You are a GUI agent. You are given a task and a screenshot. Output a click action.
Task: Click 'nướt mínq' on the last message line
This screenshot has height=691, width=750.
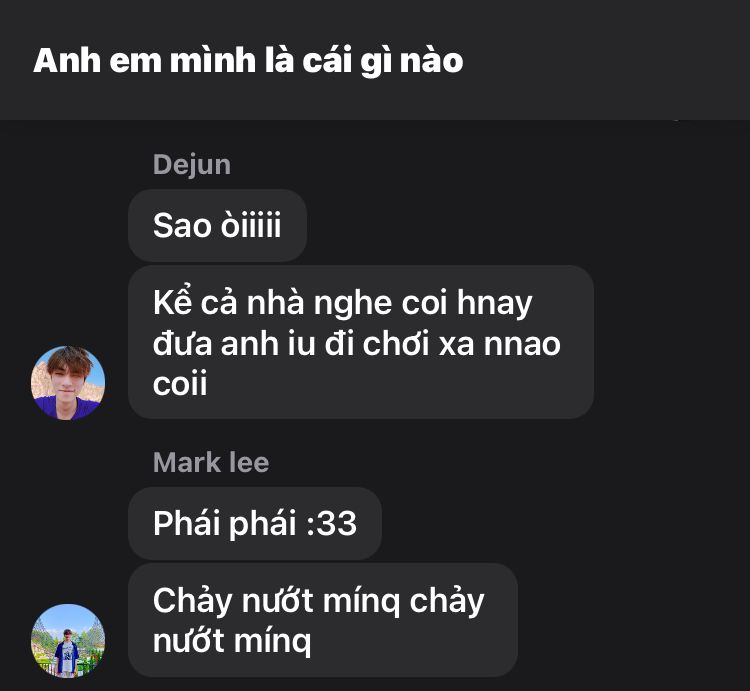[232, 641]
